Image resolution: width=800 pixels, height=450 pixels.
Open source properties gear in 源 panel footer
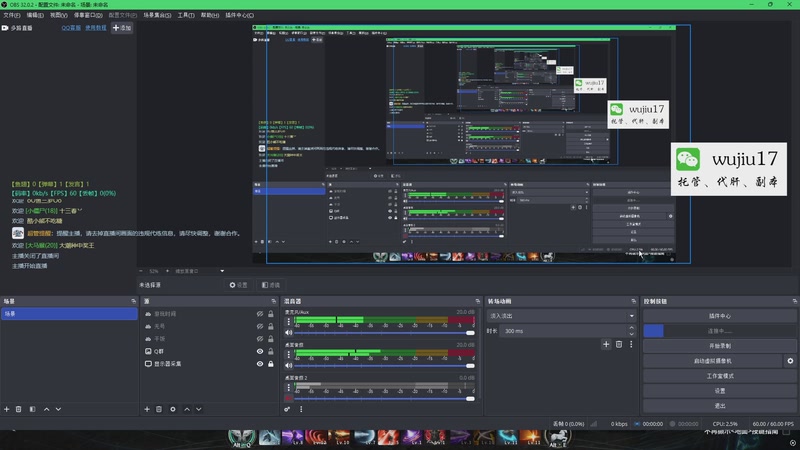click(x=172, y=409)
